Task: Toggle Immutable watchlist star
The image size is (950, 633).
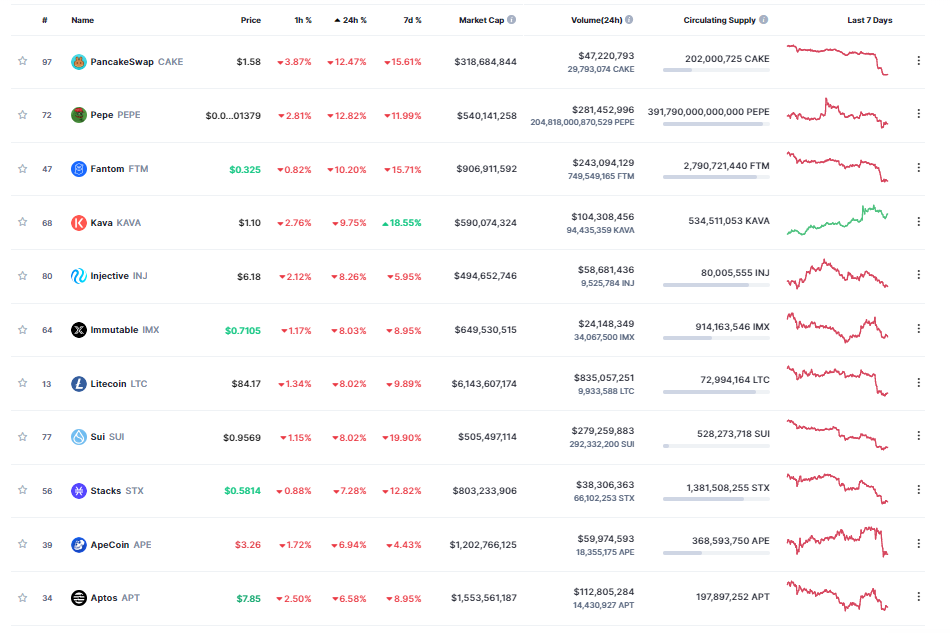Action: coord(22,330)
